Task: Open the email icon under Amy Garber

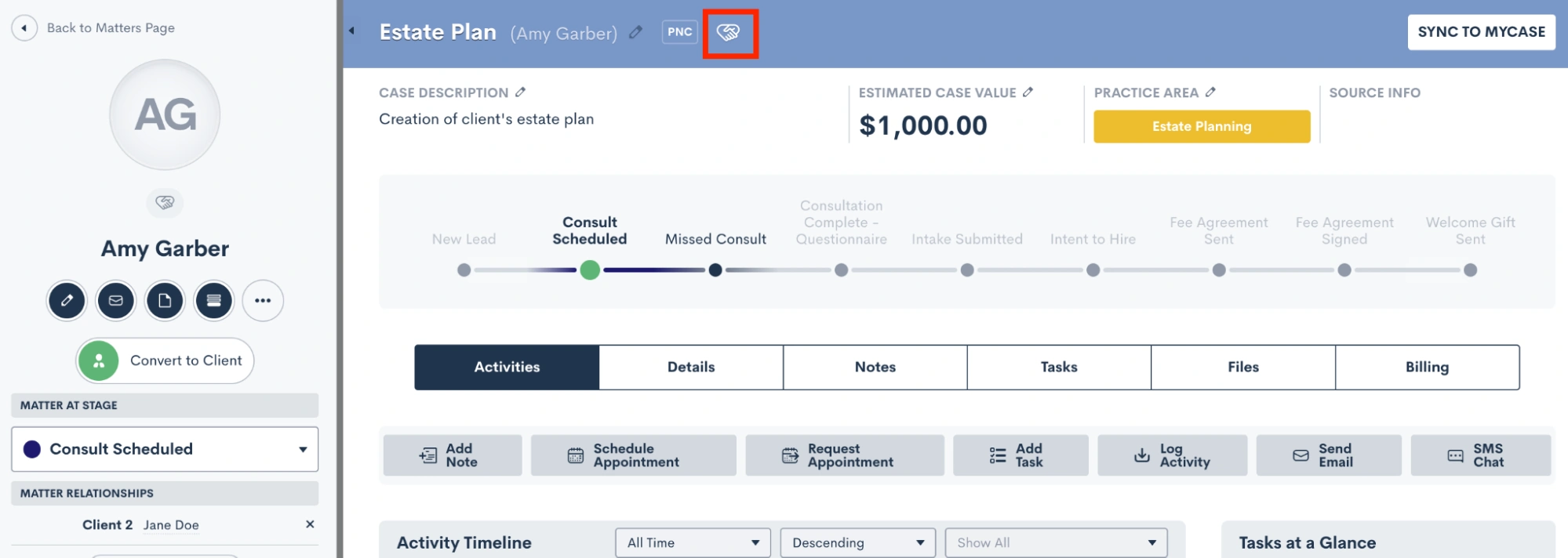Action: click(x=115, y=301)
